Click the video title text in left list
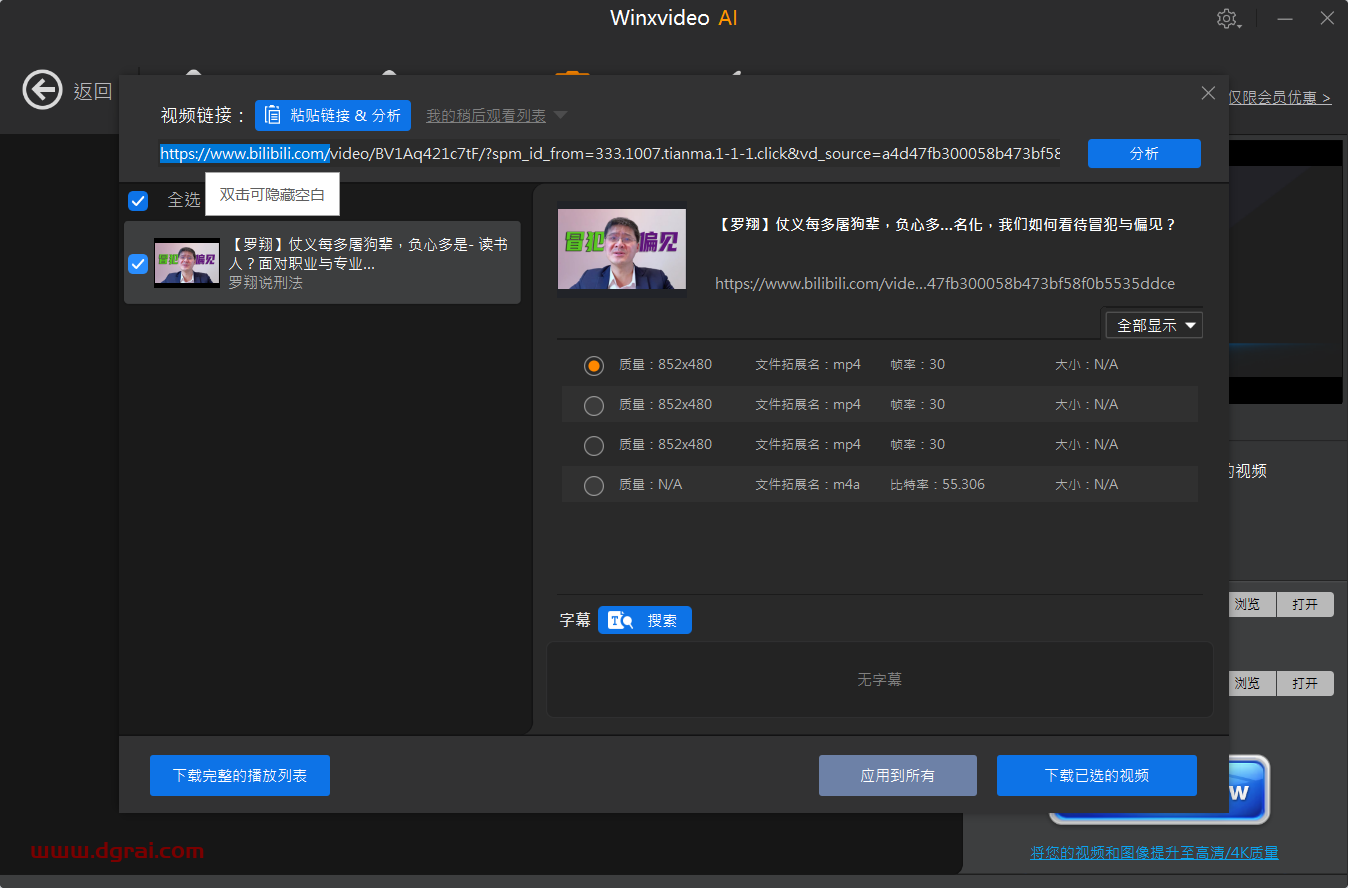Image resolution: width=1348 pixels, height=888 pixels. [x=369, y=254]
